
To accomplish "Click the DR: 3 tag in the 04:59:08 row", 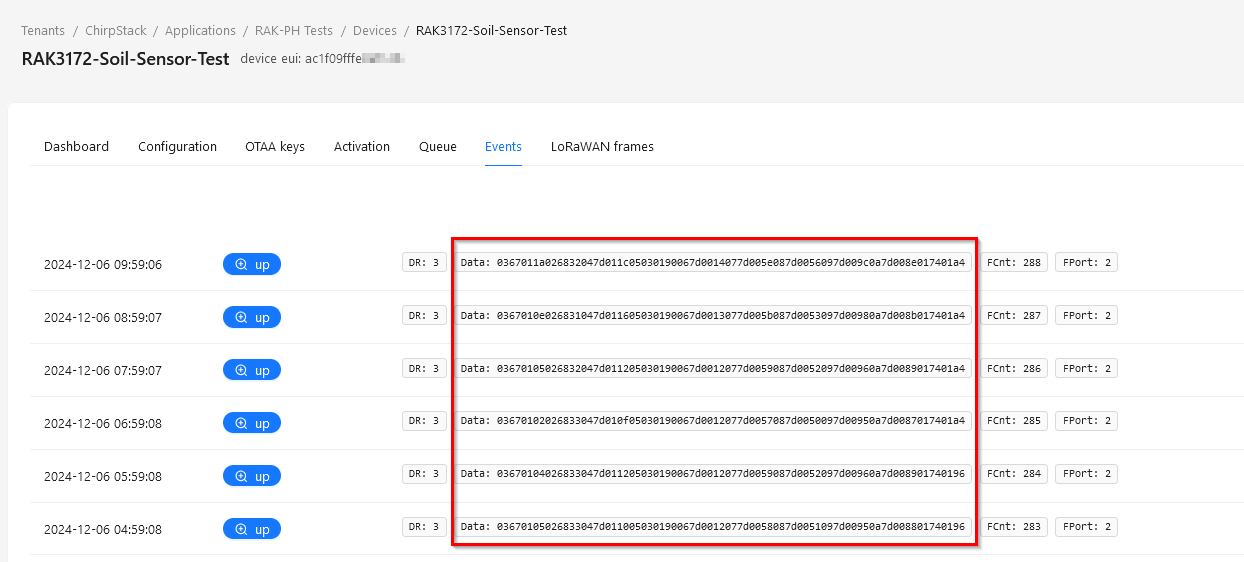I will click(424, 527).
